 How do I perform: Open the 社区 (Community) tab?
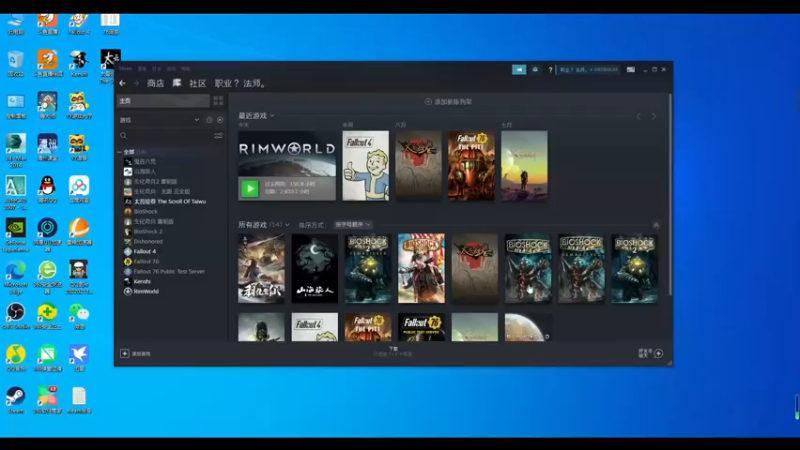pyautogui.click(x=197, y=83)
